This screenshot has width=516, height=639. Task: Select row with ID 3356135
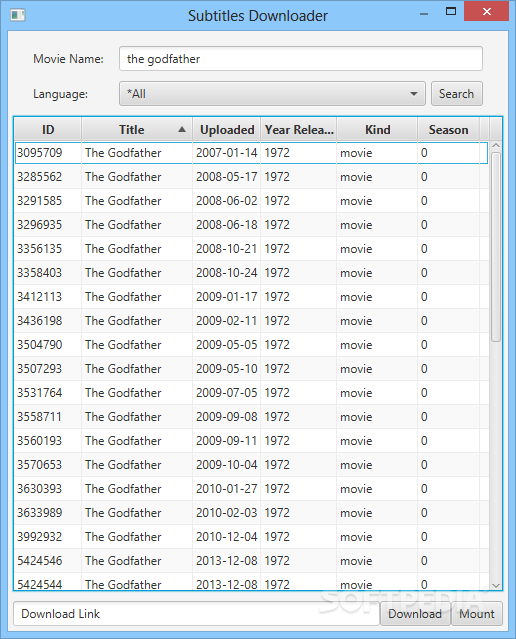[251, 249]
